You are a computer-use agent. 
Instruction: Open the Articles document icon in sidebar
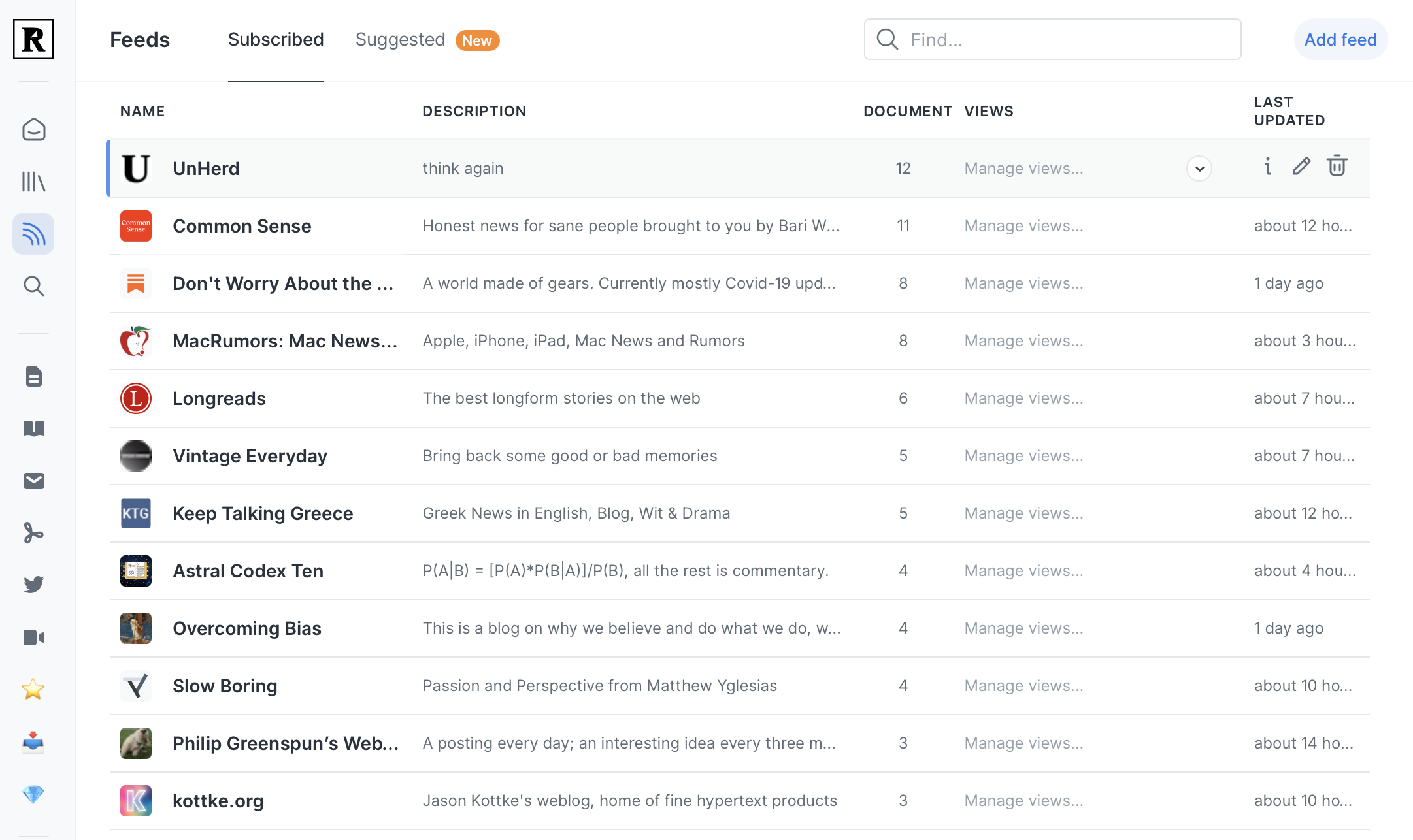pyautogui.click(x=33, y=376)
